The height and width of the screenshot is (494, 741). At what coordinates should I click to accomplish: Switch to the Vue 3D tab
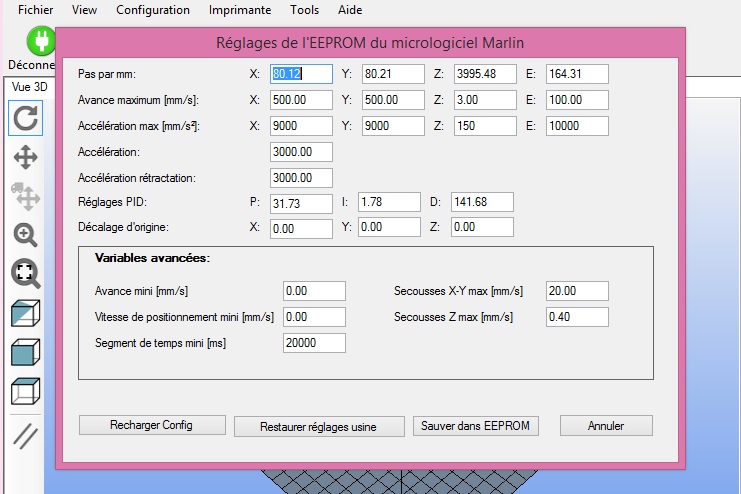(29, 87)
